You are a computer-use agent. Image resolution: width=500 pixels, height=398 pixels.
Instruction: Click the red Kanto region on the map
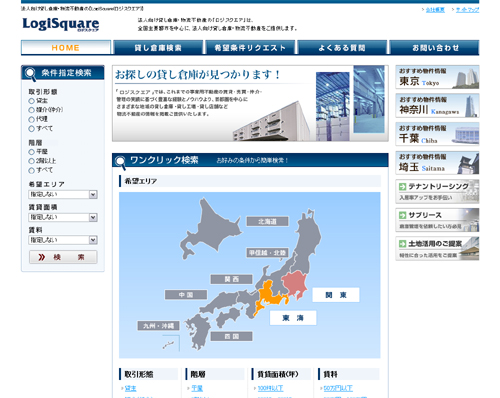(x=295, y=284)
